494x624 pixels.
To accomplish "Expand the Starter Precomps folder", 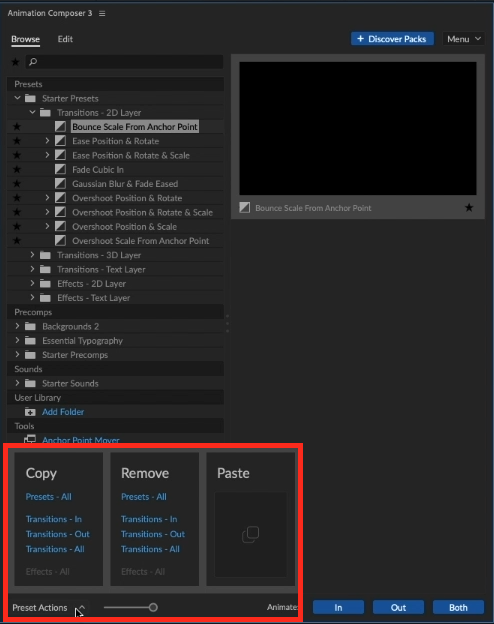I will pyautogui.click(x=17, y=354).
